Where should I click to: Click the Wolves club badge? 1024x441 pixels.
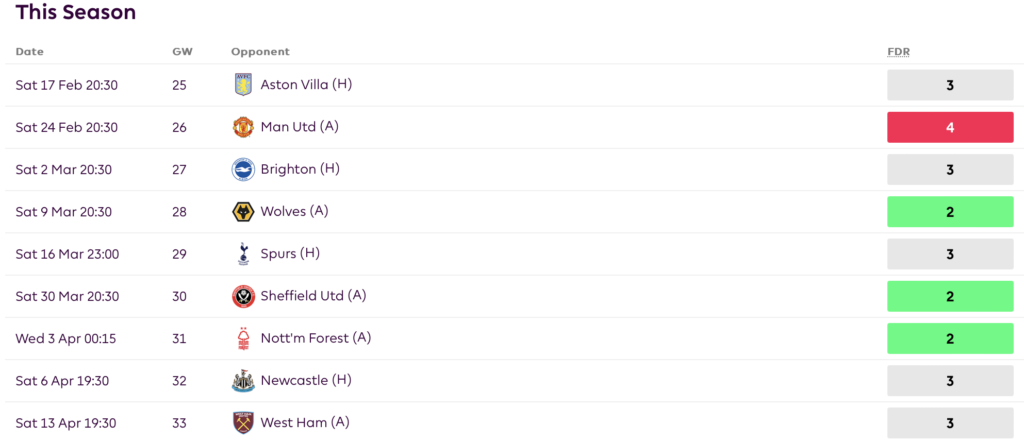tap(243, 212)
